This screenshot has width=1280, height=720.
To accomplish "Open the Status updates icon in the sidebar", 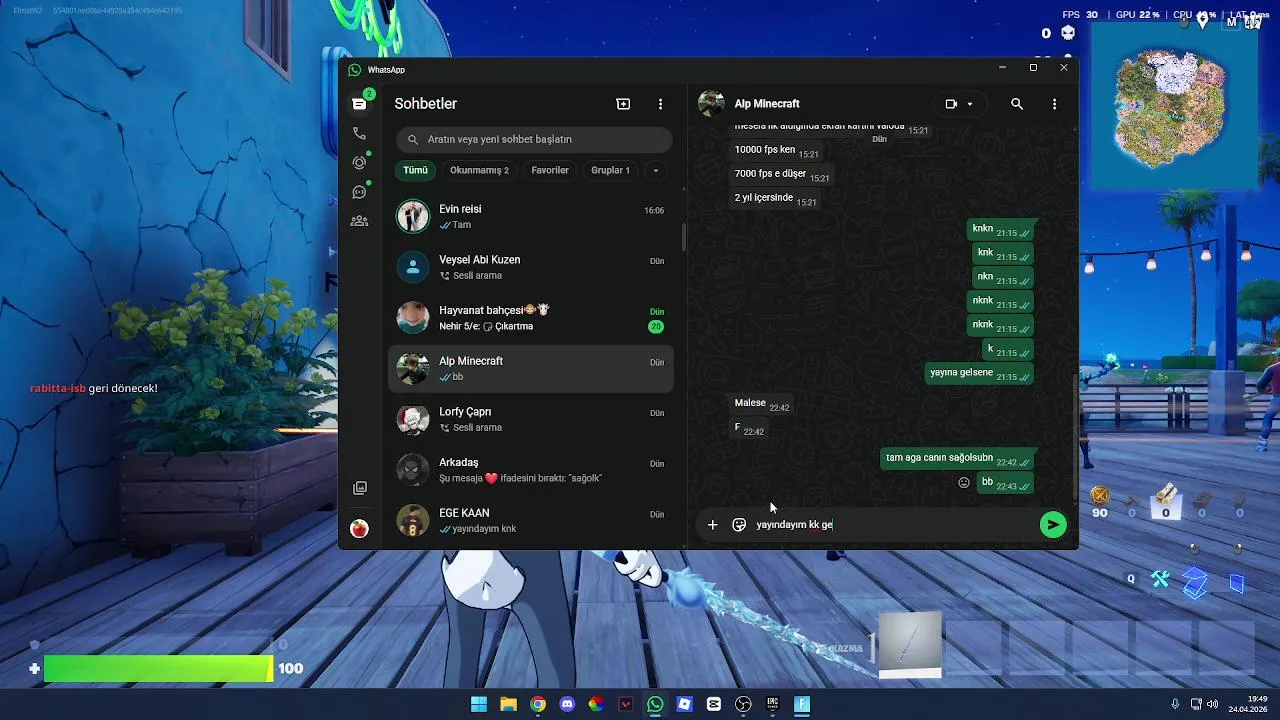I will click(359, 162).
